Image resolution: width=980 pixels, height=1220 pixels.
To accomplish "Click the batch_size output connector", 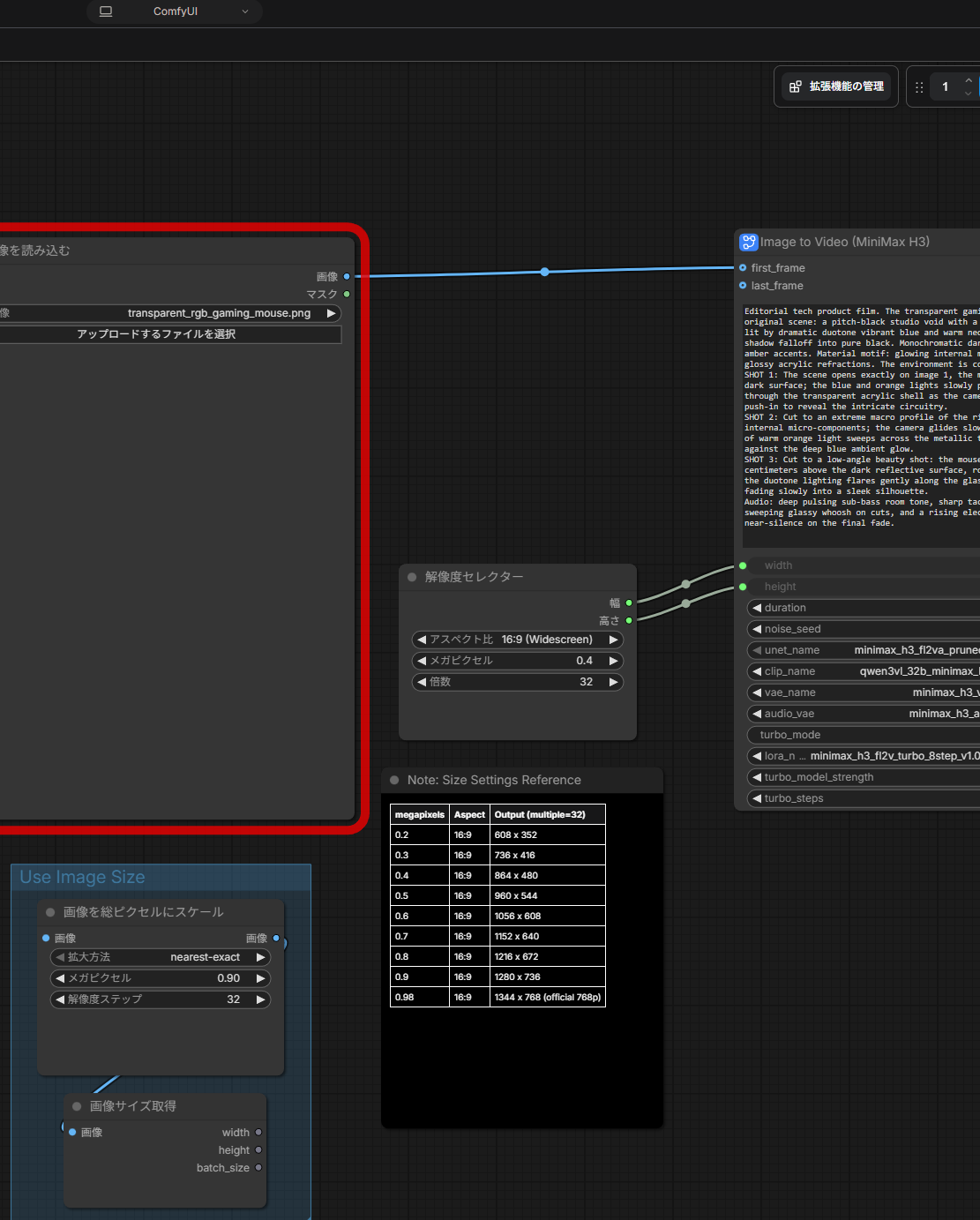I will tap(258, 1167).
